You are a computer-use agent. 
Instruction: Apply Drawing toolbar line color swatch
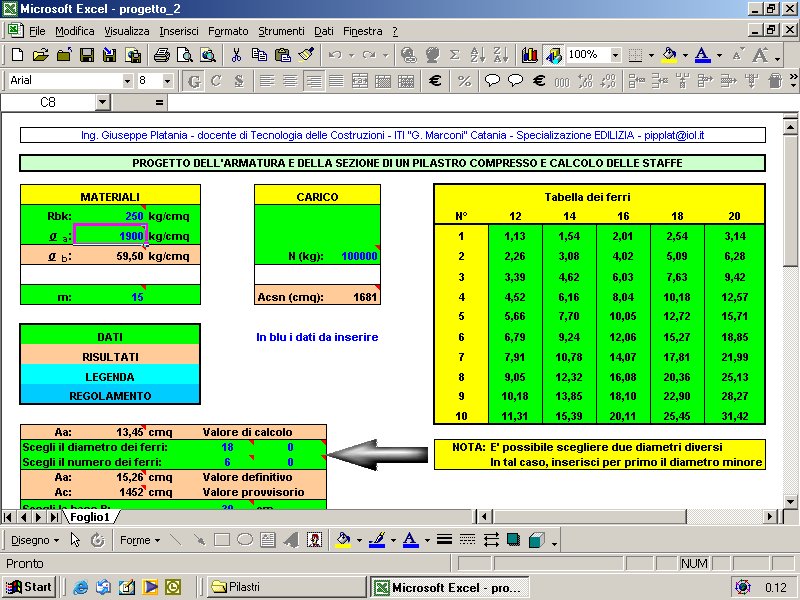coord(377,540)
